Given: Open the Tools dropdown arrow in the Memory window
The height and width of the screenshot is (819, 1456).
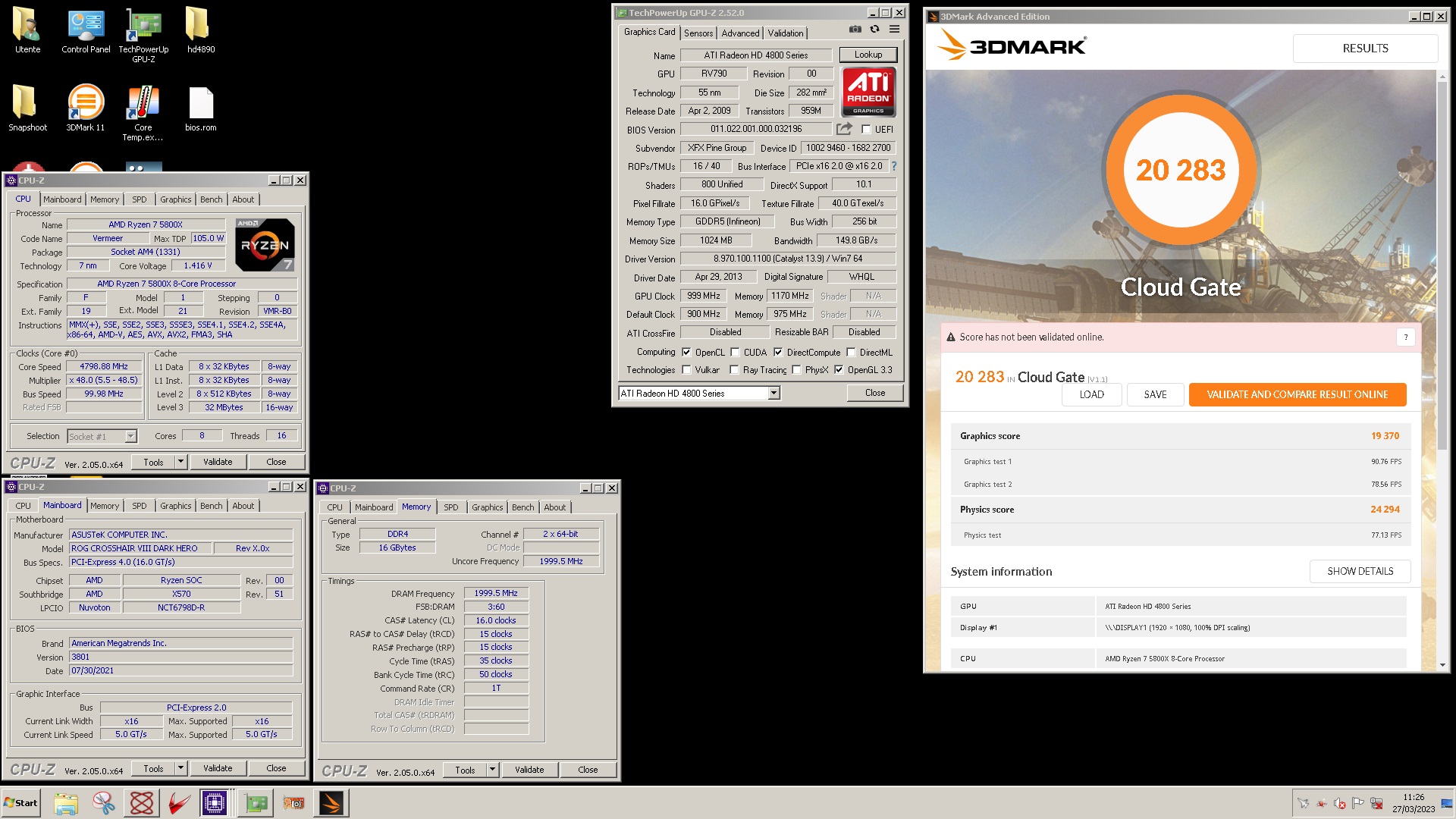Looking at the screenshot, I should pos(492,770).
